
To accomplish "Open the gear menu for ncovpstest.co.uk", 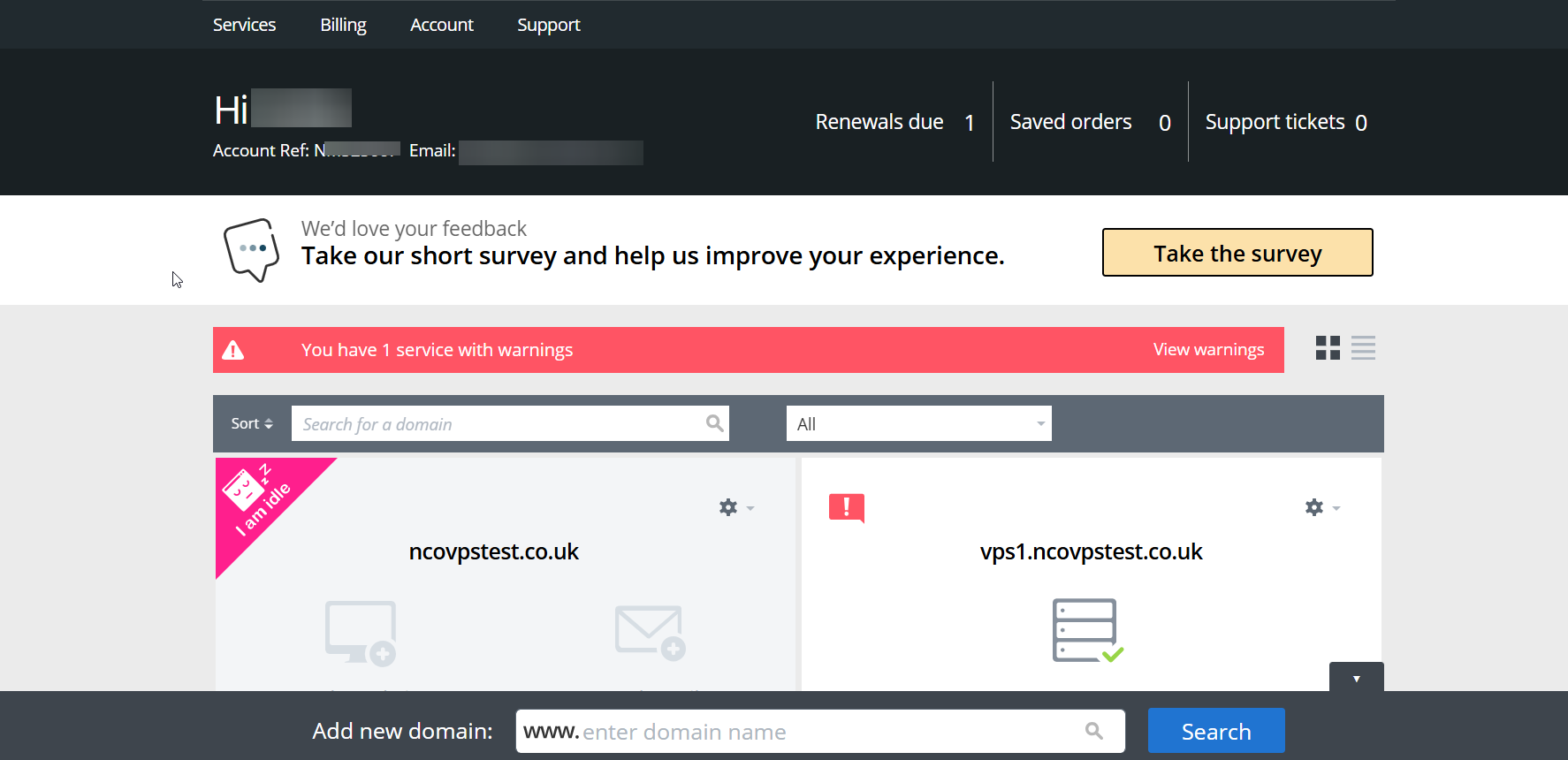I will click(x=735, y=507).
